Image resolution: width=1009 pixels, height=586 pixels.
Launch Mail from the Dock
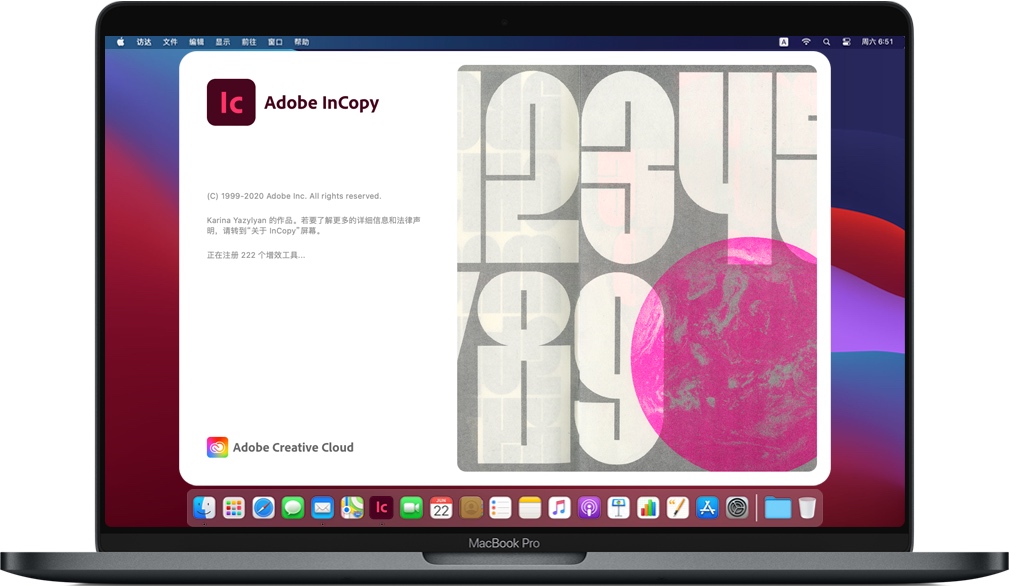pyautogui.click(x=322, y=507)
